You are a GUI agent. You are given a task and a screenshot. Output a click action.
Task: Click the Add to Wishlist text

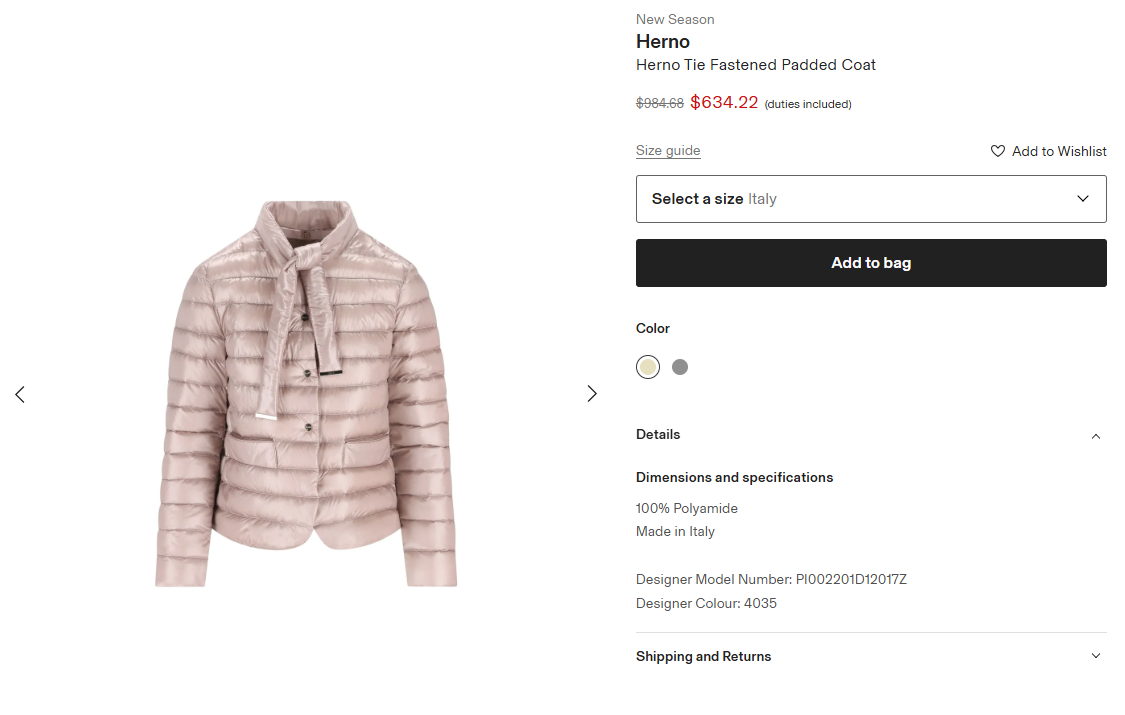(1059, 151)
